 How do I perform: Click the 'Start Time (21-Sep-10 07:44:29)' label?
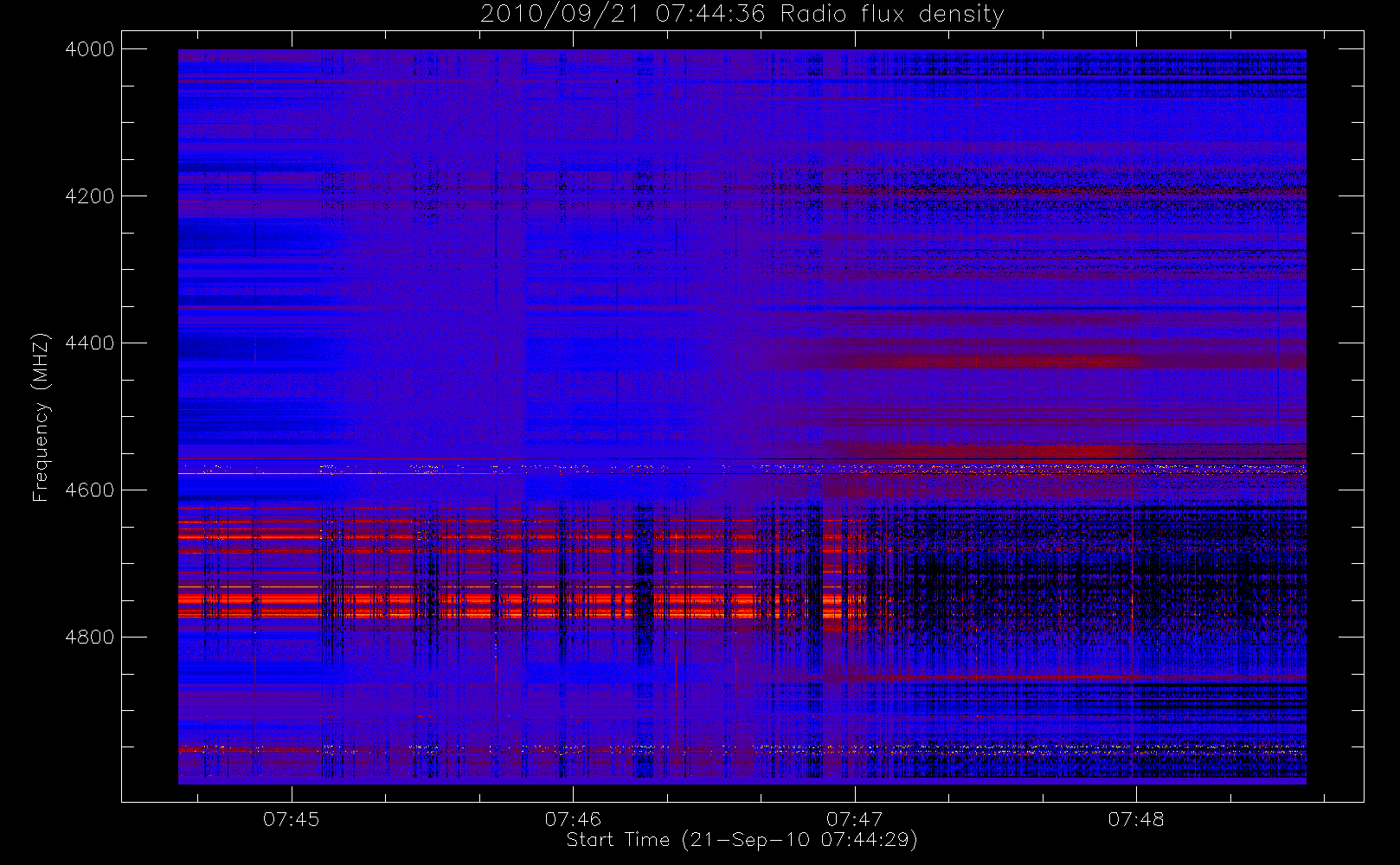[742, 840]
